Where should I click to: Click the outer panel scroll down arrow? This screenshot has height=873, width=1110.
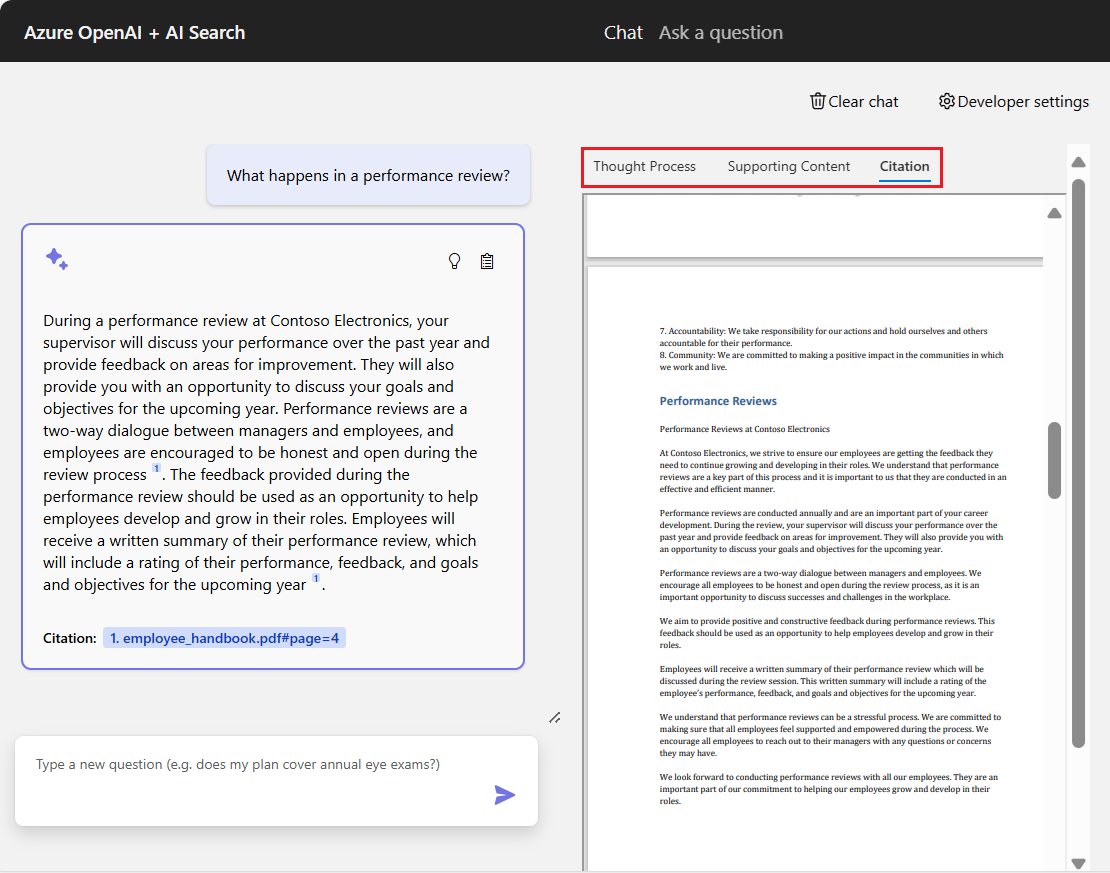(x=1078, y=862)
